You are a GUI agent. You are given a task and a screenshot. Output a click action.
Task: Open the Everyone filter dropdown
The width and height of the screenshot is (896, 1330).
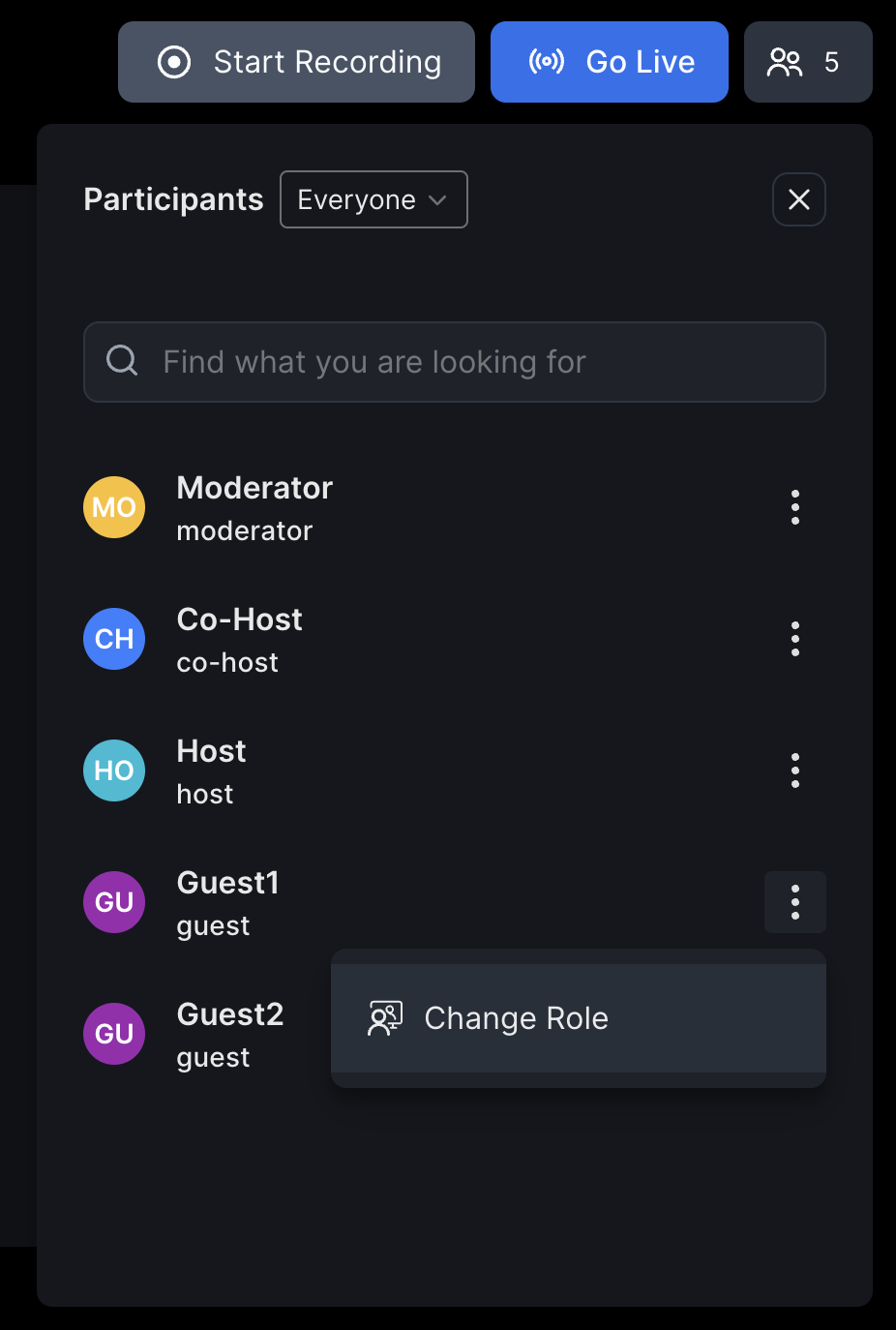(373, 199)
